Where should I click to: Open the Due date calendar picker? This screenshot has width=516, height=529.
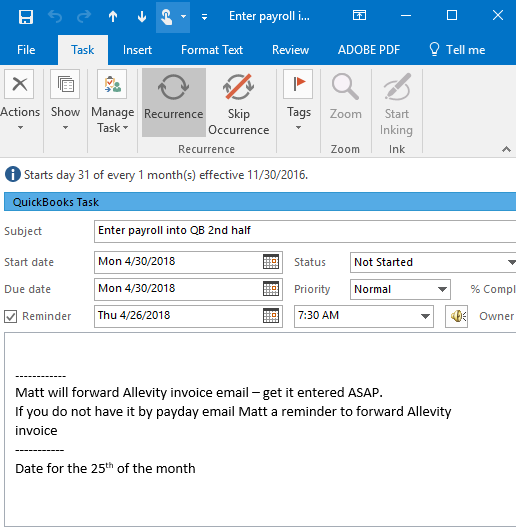271,289
